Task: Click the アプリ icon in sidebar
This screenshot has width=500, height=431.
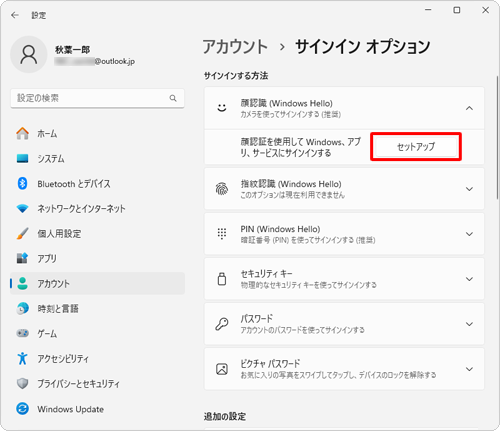Action: tap(22, 258)
